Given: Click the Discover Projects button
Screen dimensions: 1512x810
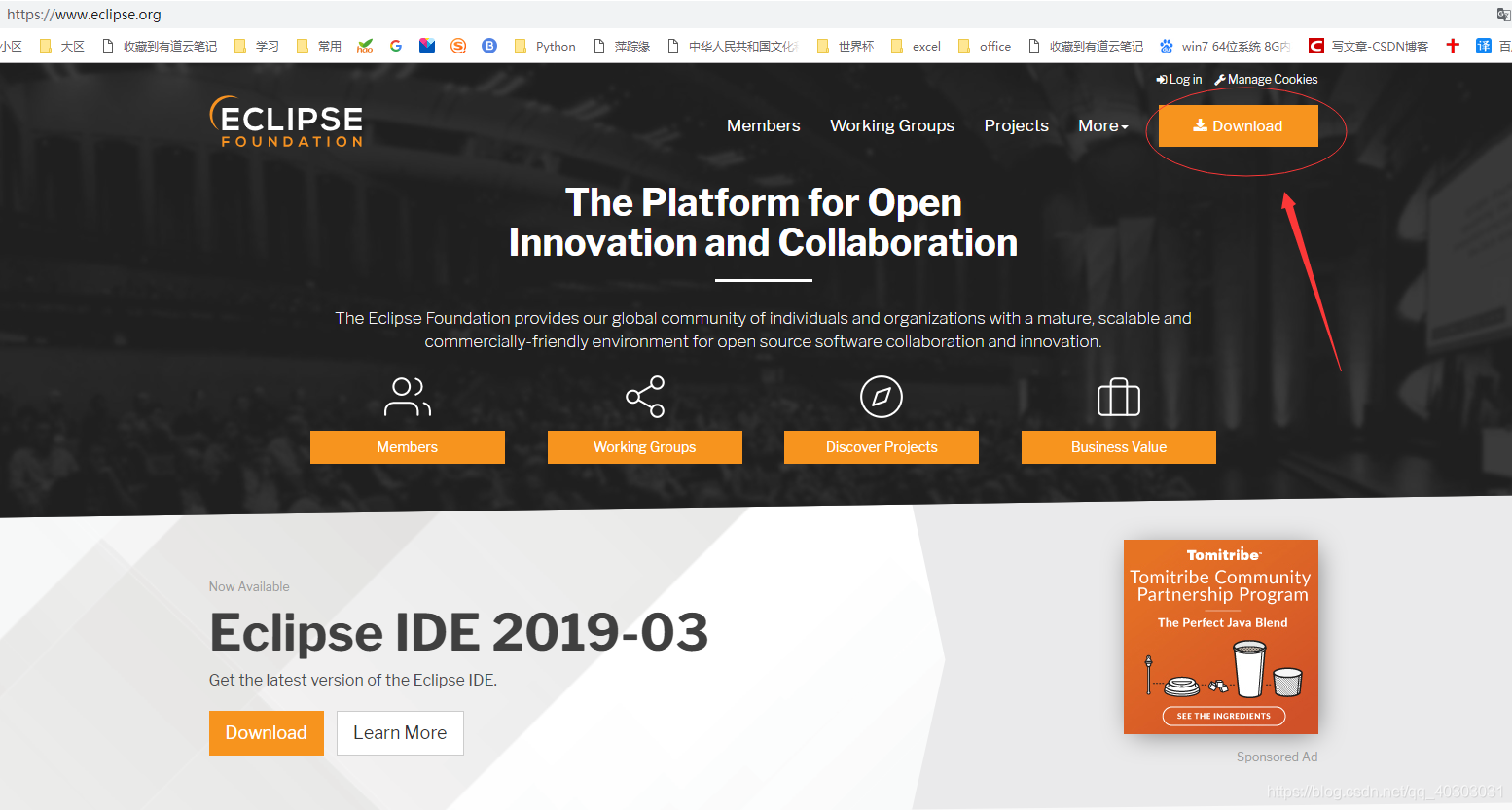Looking at the screenshot, I should (x=882, y=447).
